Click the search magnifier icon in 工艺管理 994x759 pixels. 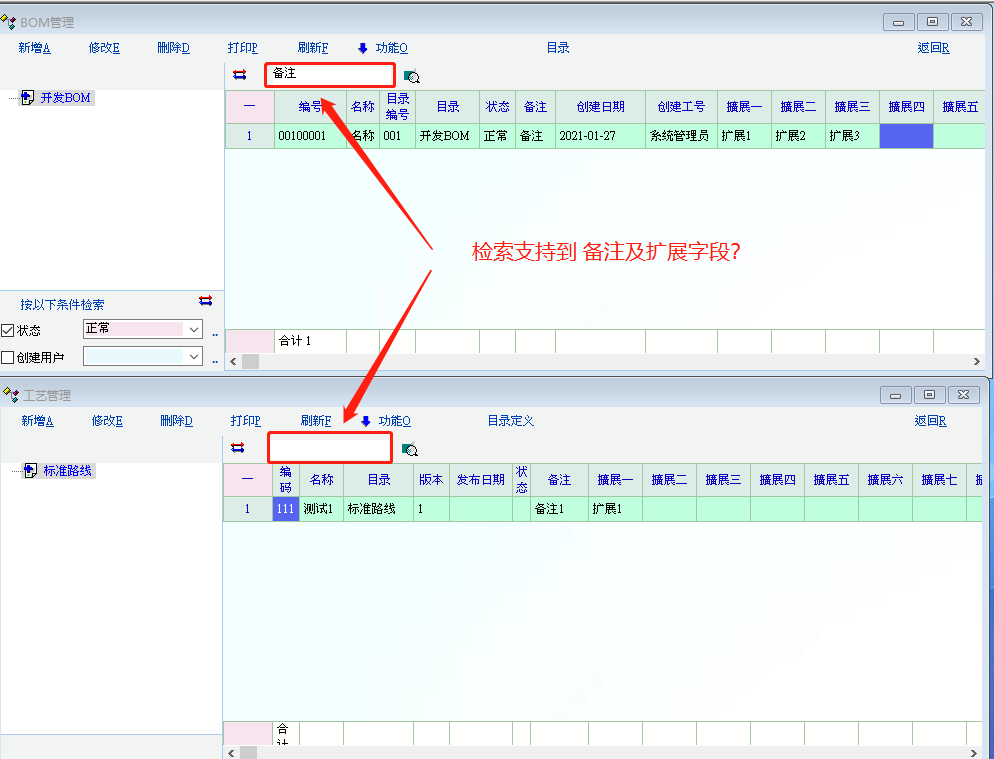409,449
